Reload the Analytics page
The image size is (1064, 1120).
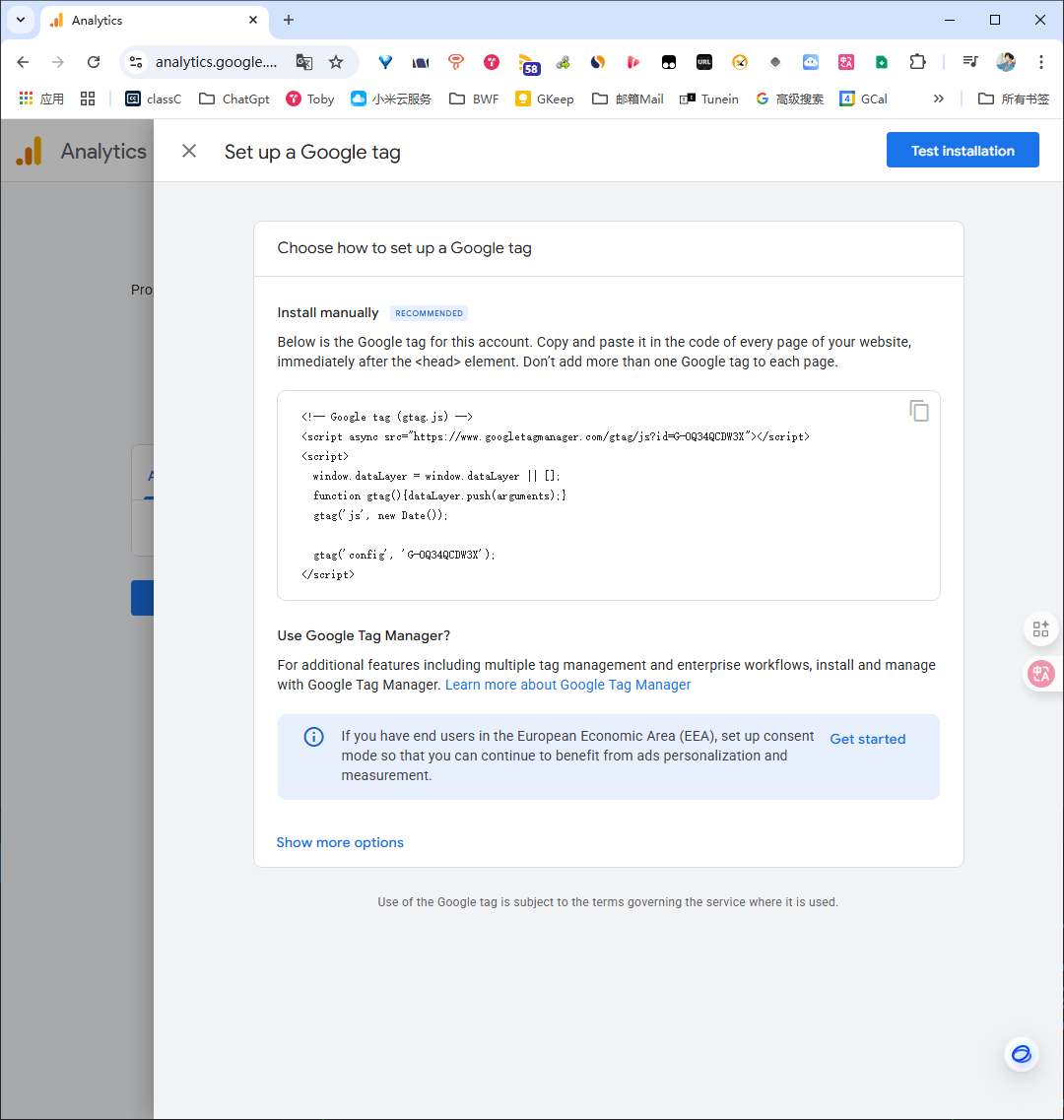click(x=94, y=62)
